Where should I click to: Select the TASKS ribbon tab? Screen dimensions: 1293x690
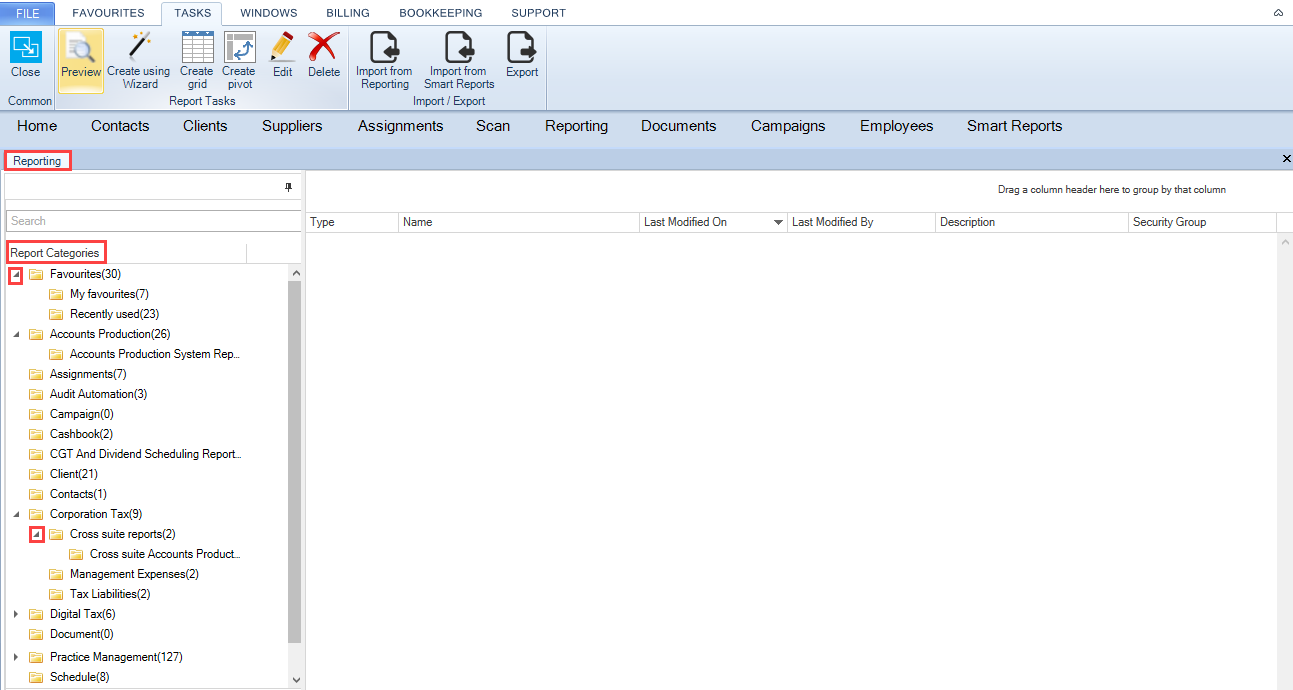pyautogui.click(x=192, y=13)
